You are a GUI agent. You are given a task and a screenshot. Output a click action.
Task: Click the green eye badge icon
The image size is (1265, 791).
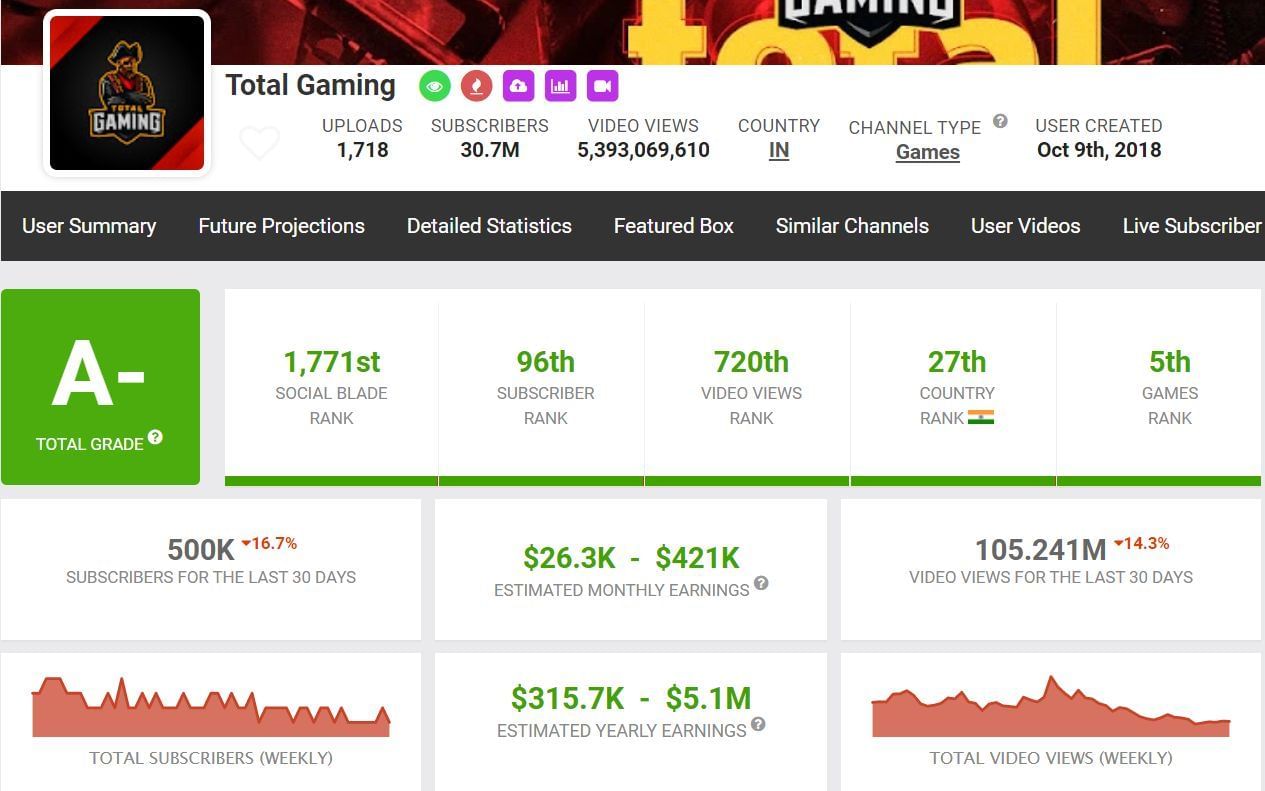pyautogui.click(x=434, y=86)
